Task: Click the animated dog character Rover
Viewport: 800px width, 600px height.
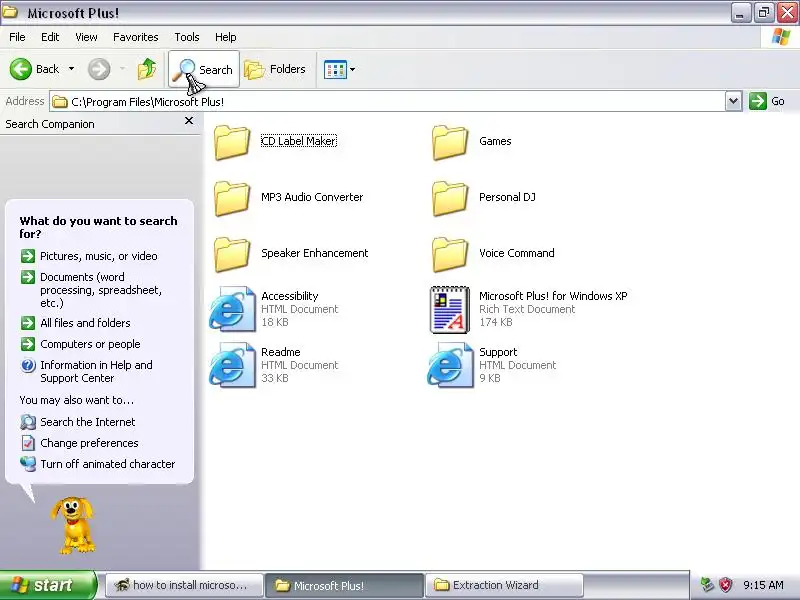Action: click(x=73, y=526)
